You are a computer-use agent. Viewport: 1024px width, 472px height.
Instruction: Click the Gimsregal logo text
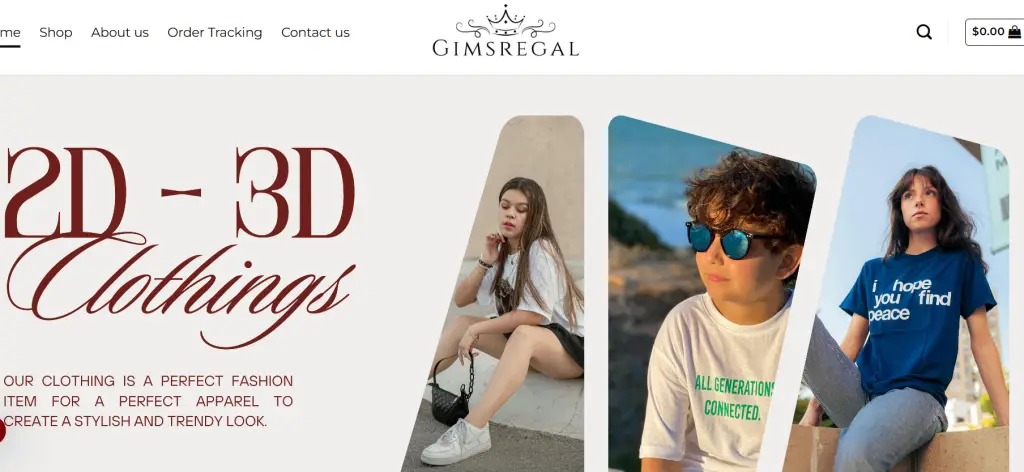click(505, 48)
